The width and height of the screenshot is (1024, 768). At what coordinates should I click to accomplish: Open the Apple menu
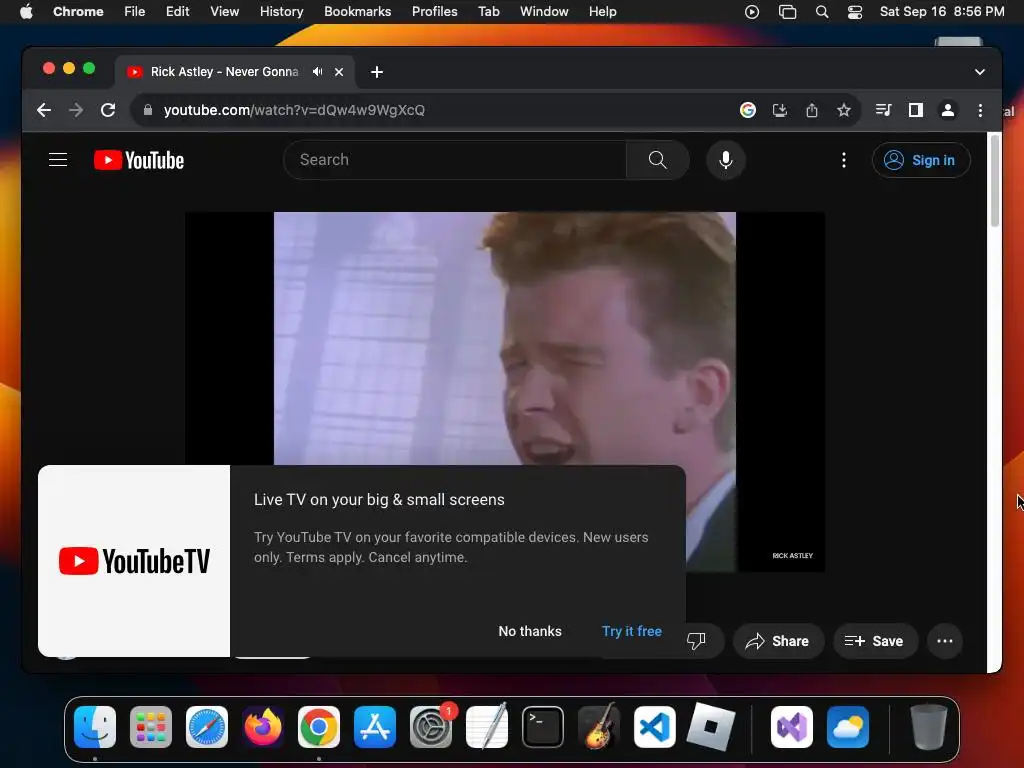coord(26,12)
